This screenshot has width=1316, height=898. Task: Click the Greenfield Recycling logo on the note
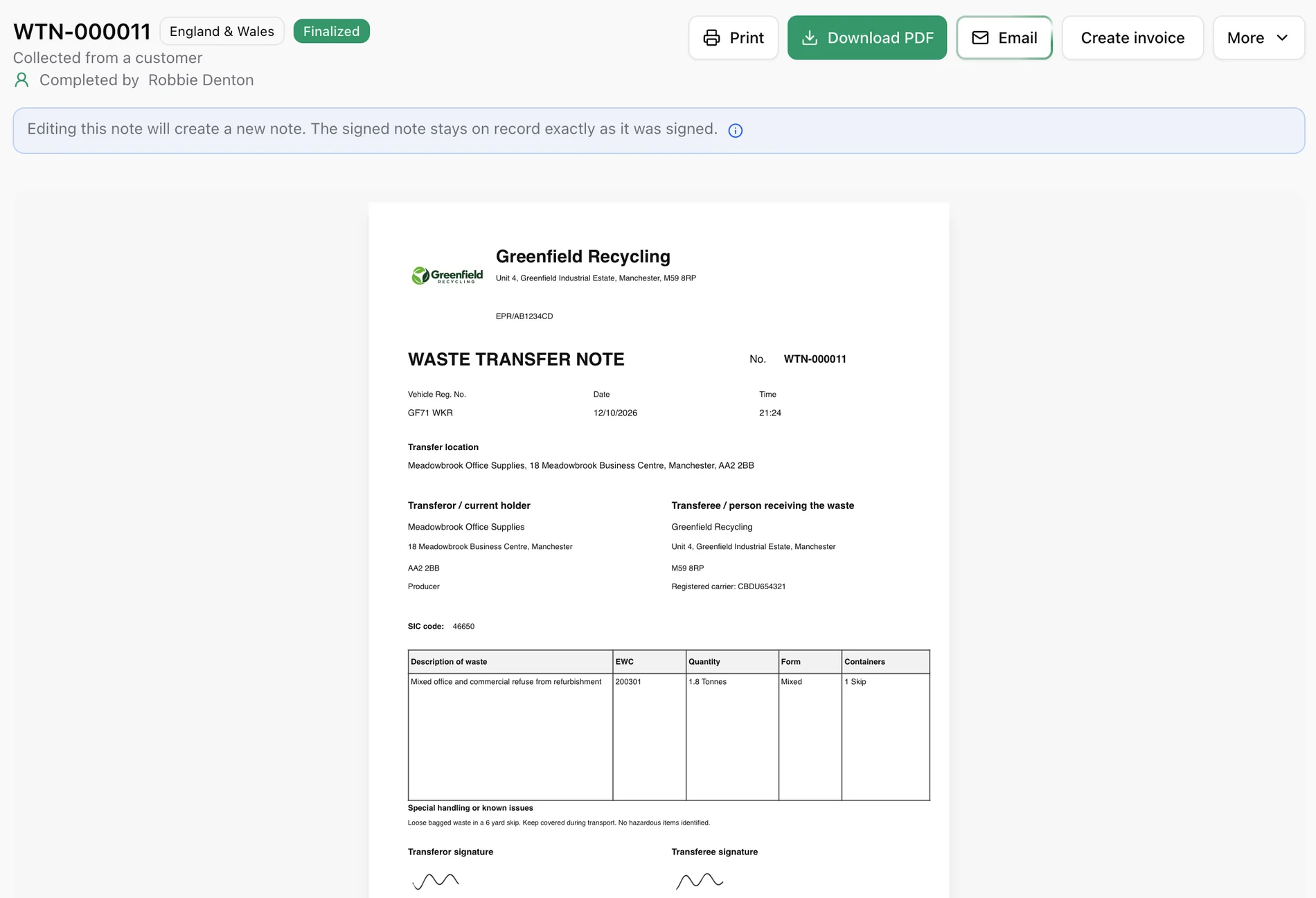[x=447, y=276]
